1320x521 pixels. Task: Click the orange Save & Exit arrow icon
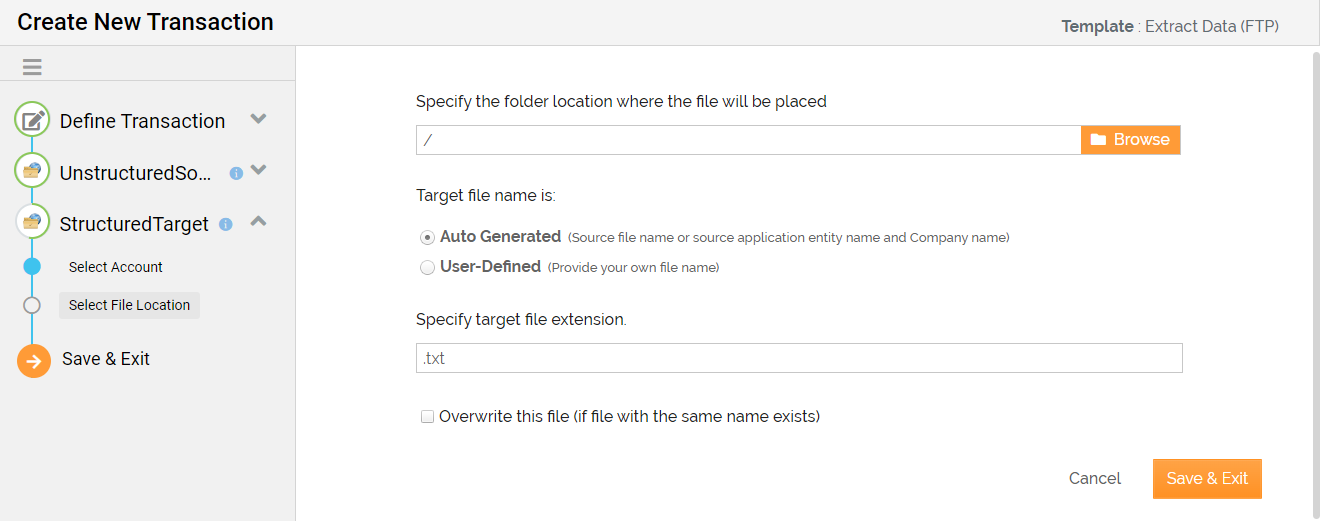pos(34,361)
